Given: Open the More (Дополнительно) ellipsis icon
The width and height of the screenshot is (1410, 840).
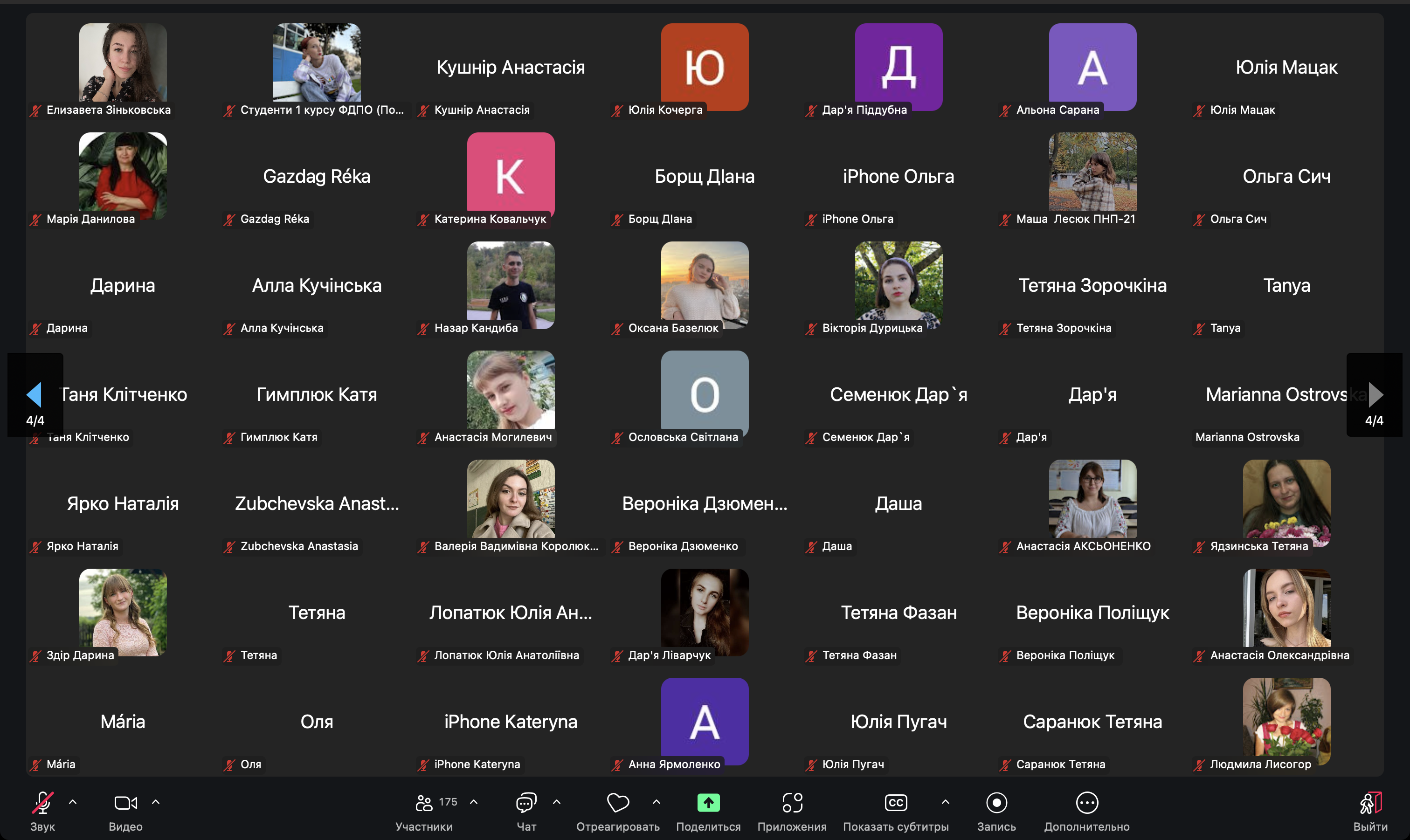Looking at the screenshot, I should click(x=1087, y=802).
